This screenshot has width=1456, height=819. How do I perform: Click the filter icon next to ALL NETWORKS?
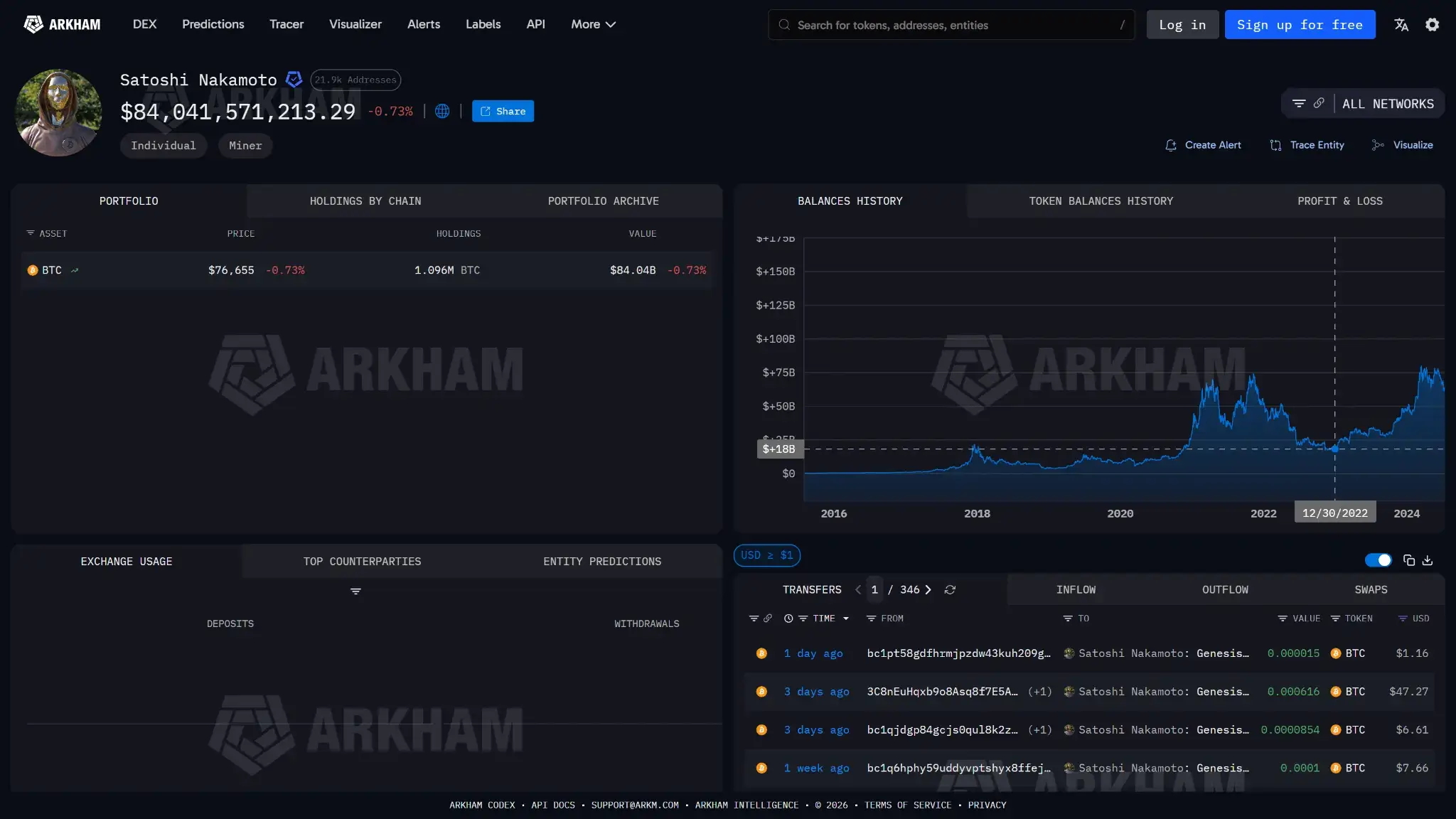pos(1299,104)
